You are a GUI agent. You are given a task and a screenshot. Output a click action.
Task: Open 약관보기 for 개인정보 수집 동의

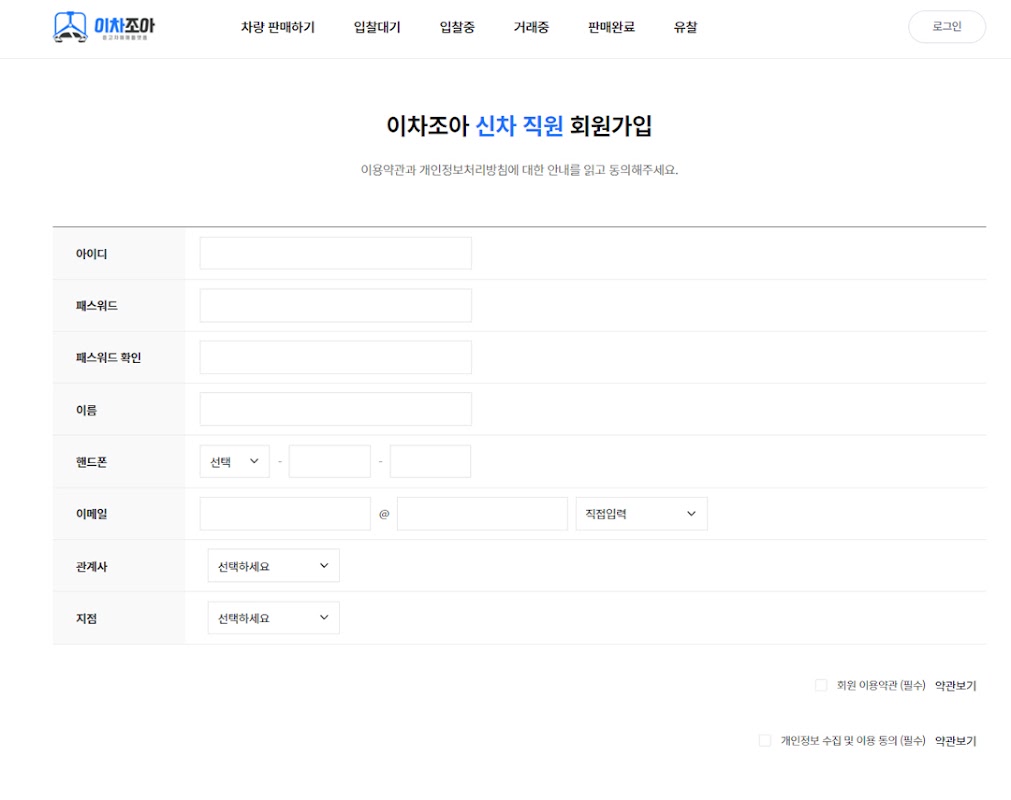point(956,741)
